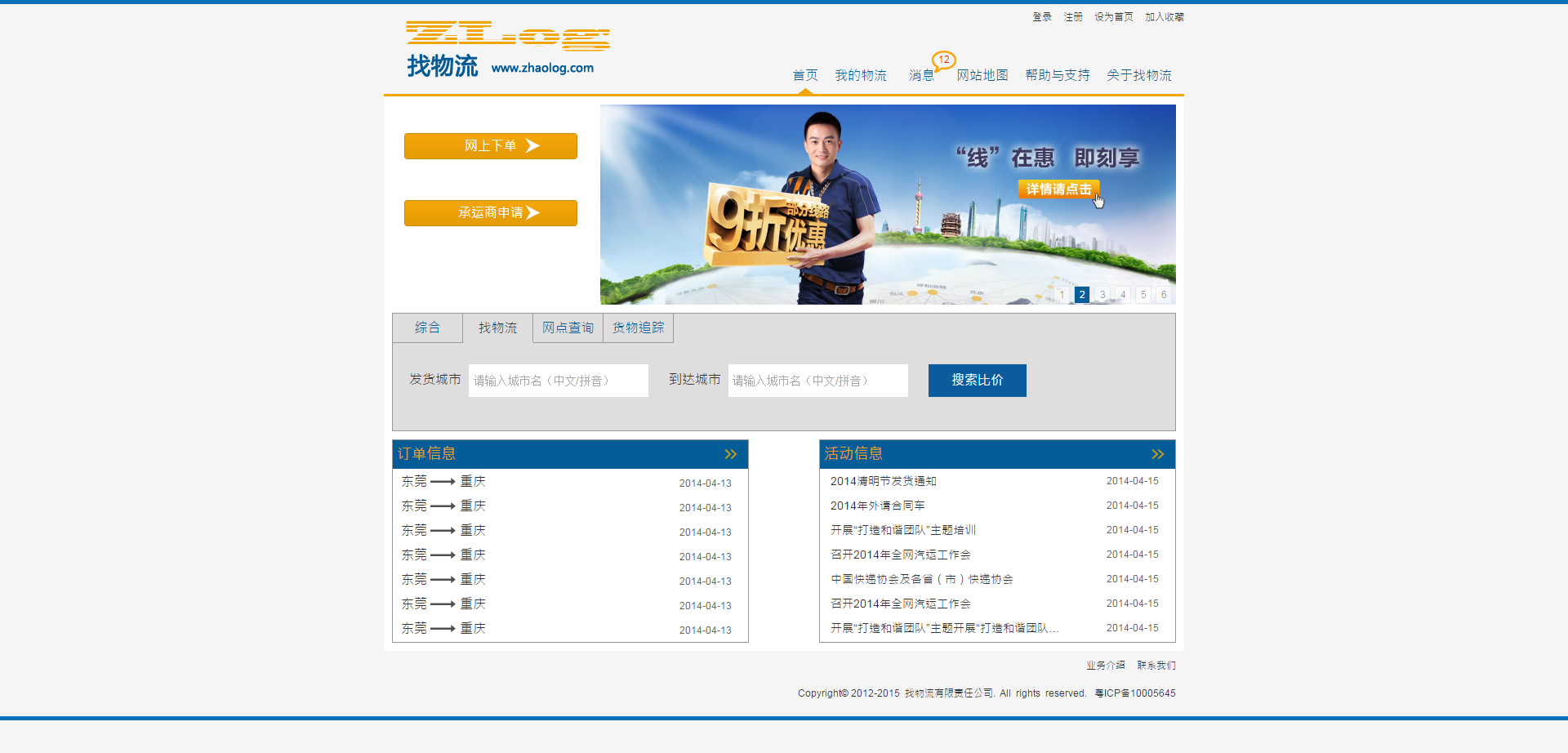Open the www.zhaolog.com site link
This screenshot has width=1568, height=753.
coord(542,68)
